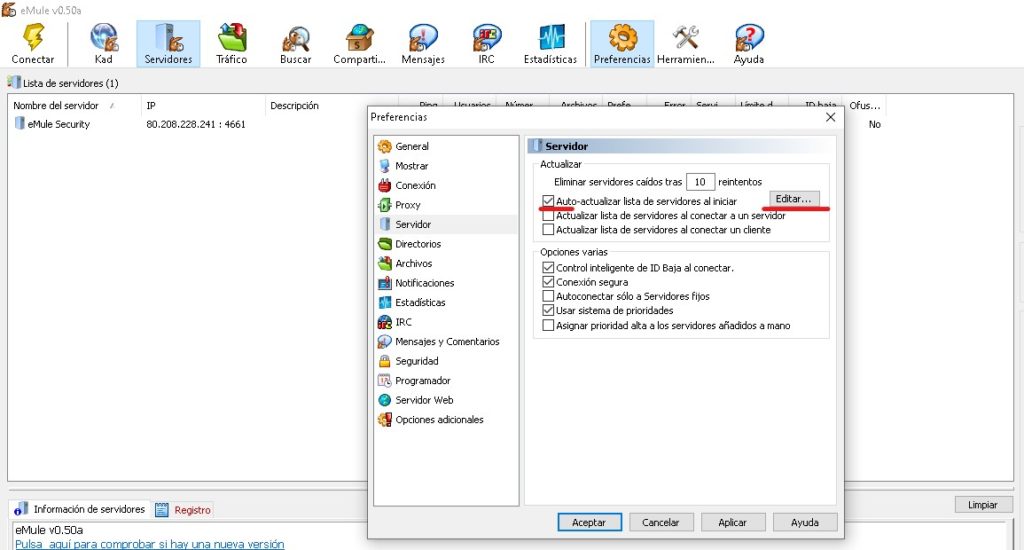1024x550 pixels.
Task: Click the Cancelar button
Action: (660, 523)
